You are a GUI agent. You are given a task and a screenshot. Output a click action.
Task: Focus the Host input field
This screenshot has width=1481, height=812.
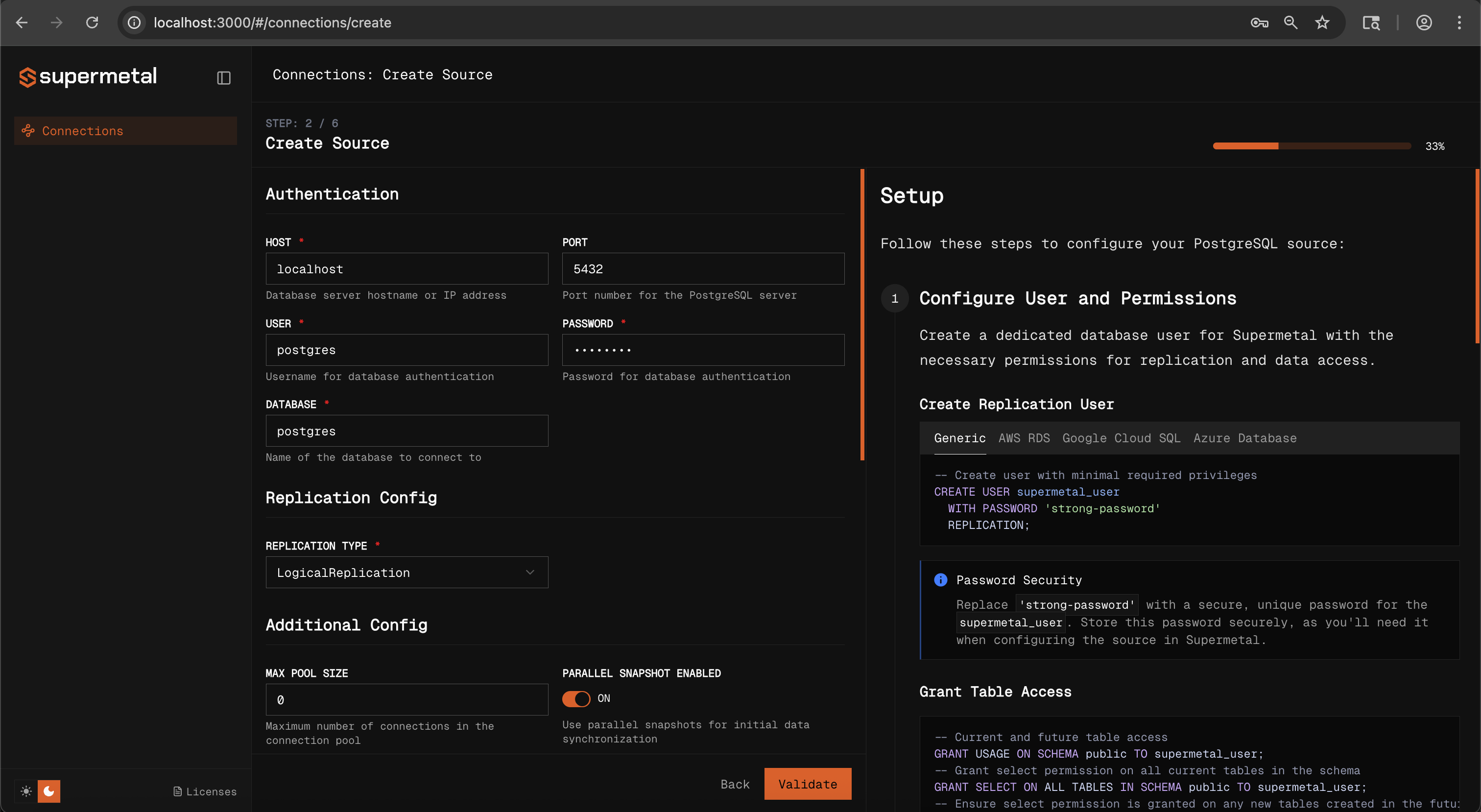click(406, 268)
